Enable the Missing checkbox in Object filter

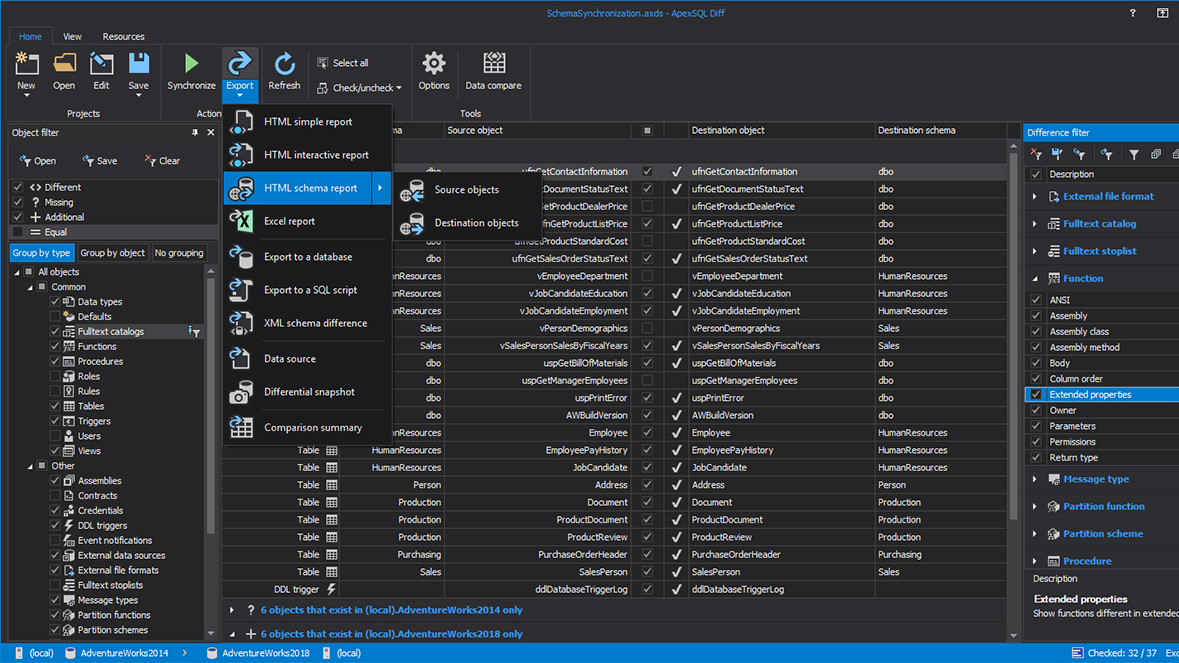(x=17, y=202)
